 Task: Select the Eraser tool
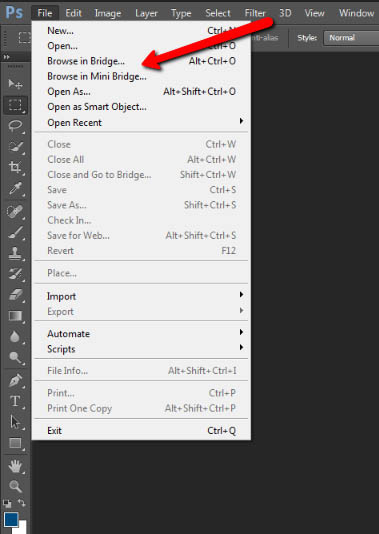[15, 295]
